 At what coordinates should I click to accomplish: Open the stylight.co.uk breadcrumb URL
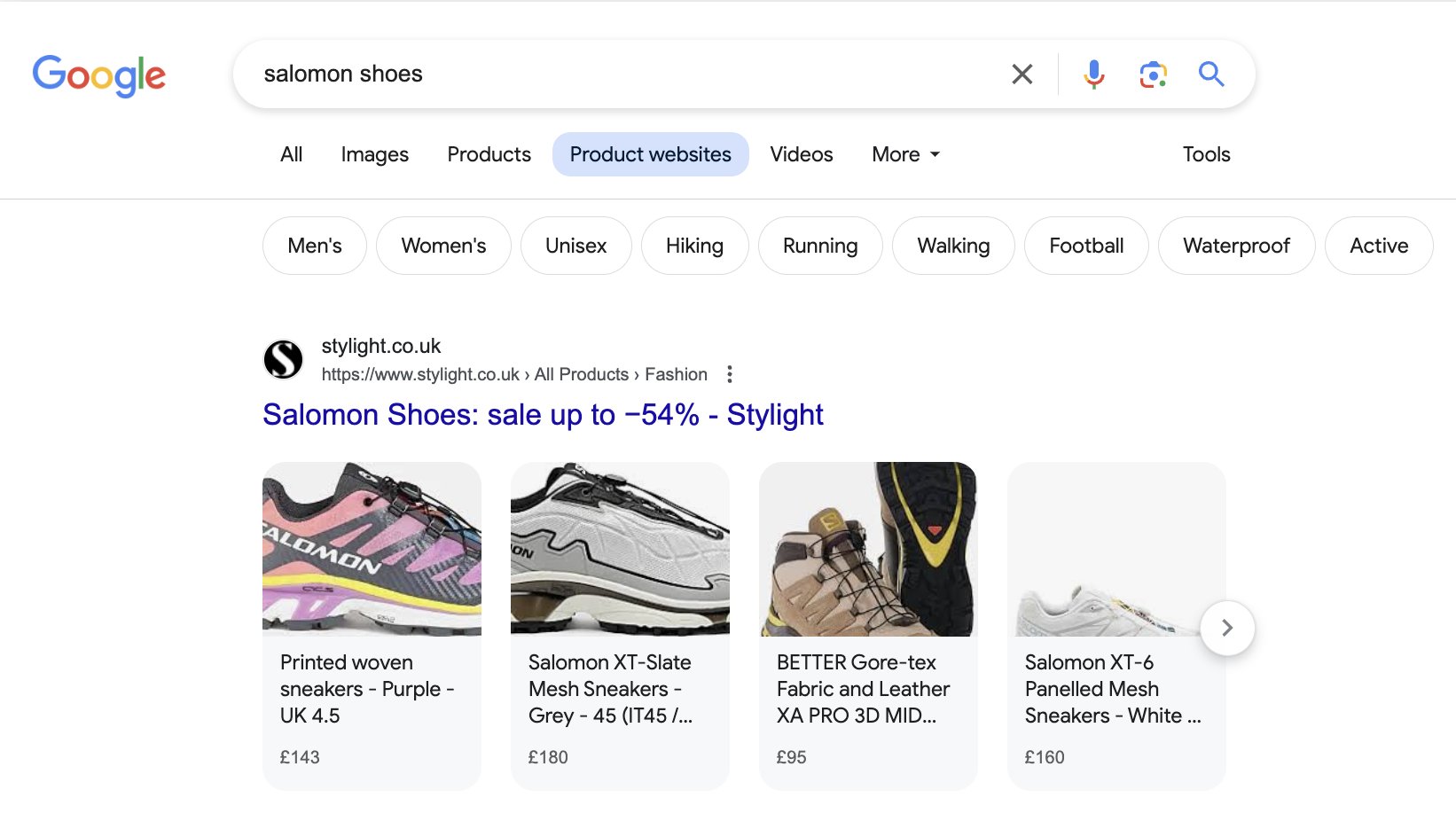pos(514,374)
